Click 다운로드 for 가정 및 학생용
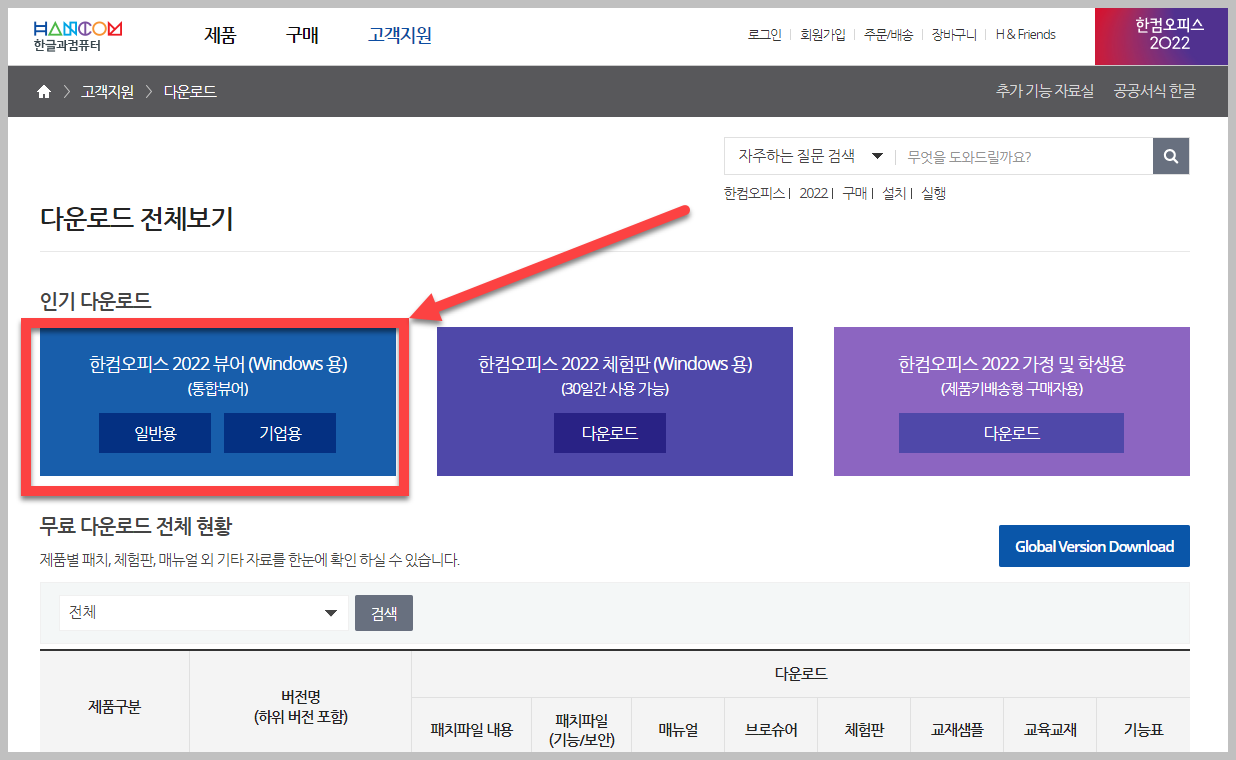Image resolution: width=1236 pixels, height=760 pixels. tap(1011, 433)
